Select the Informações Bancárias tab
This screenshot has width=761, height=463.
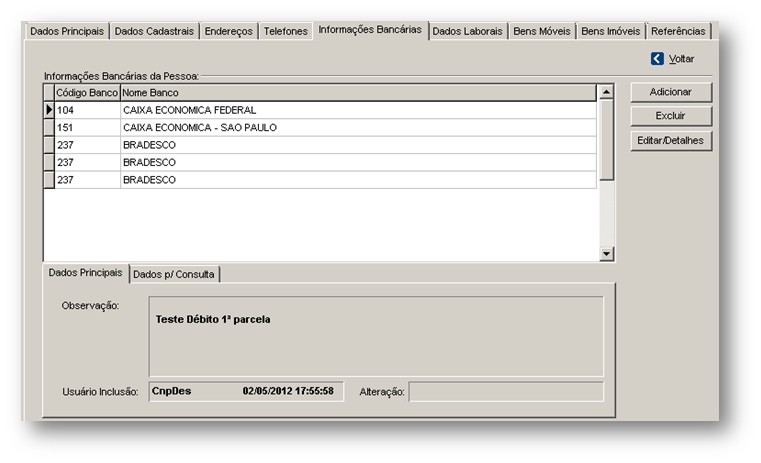point(370,30)
